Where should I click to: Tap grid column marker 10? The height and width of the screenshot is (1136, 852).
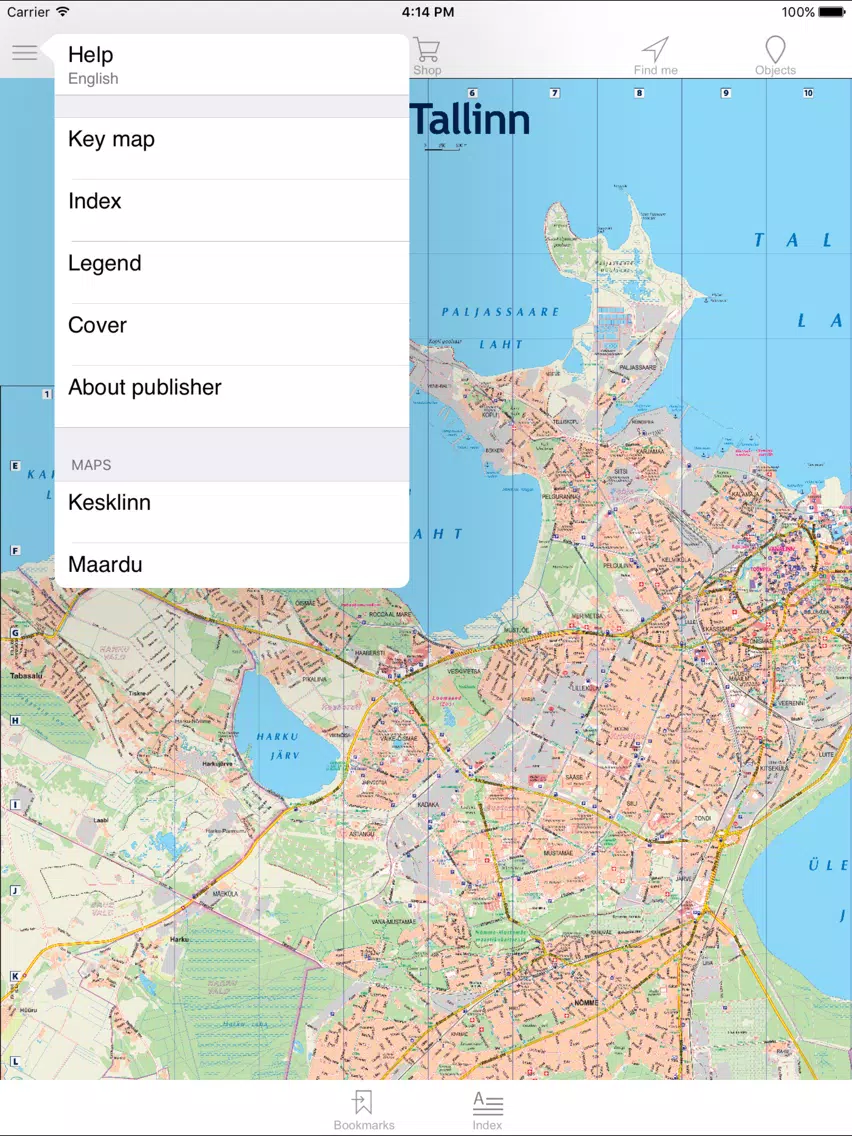click(x=808, y=93)
